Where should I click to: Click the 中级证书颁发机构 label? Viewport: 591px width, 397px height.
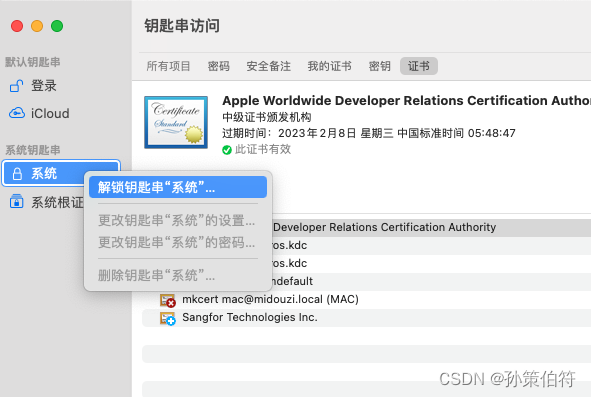tap(267, 117)
